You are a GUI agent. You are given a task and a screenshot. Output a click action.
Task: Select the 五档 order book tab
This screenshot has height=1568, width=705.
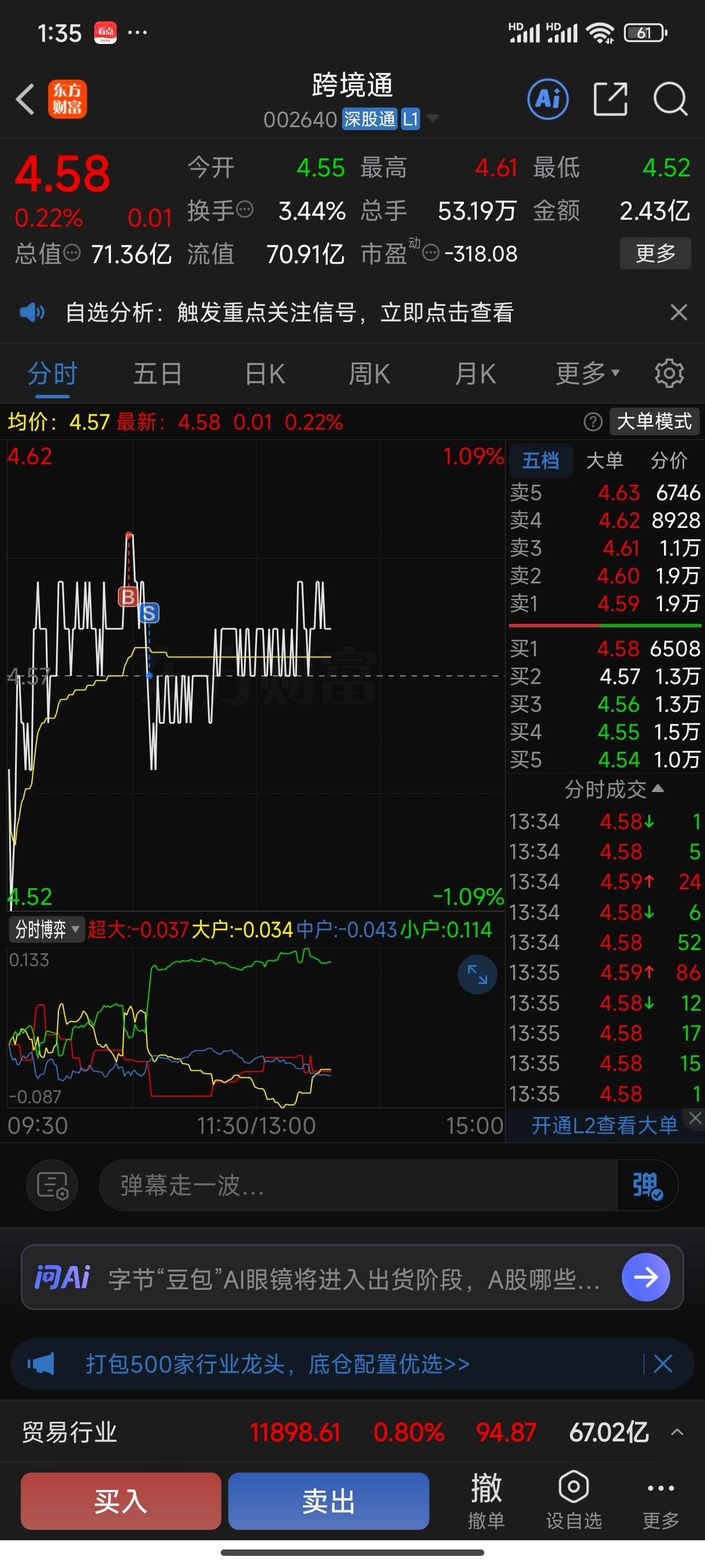click(x=540, y=460)
